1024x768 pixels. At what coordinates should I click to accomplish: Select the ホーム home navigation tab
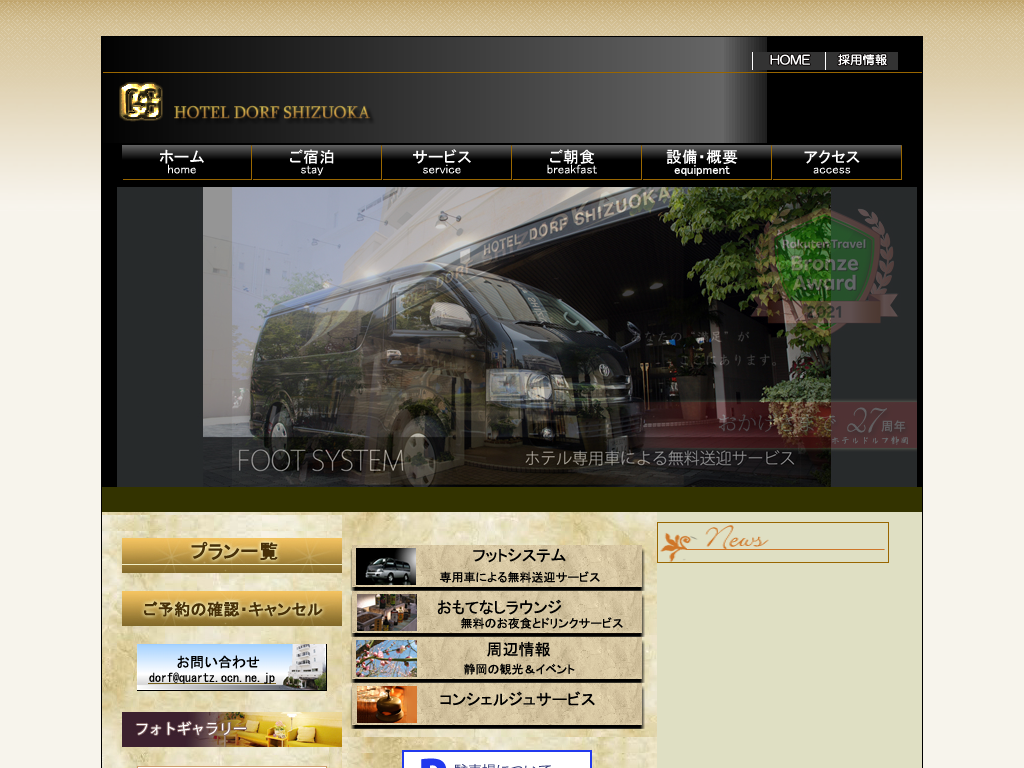click(187, 162)
